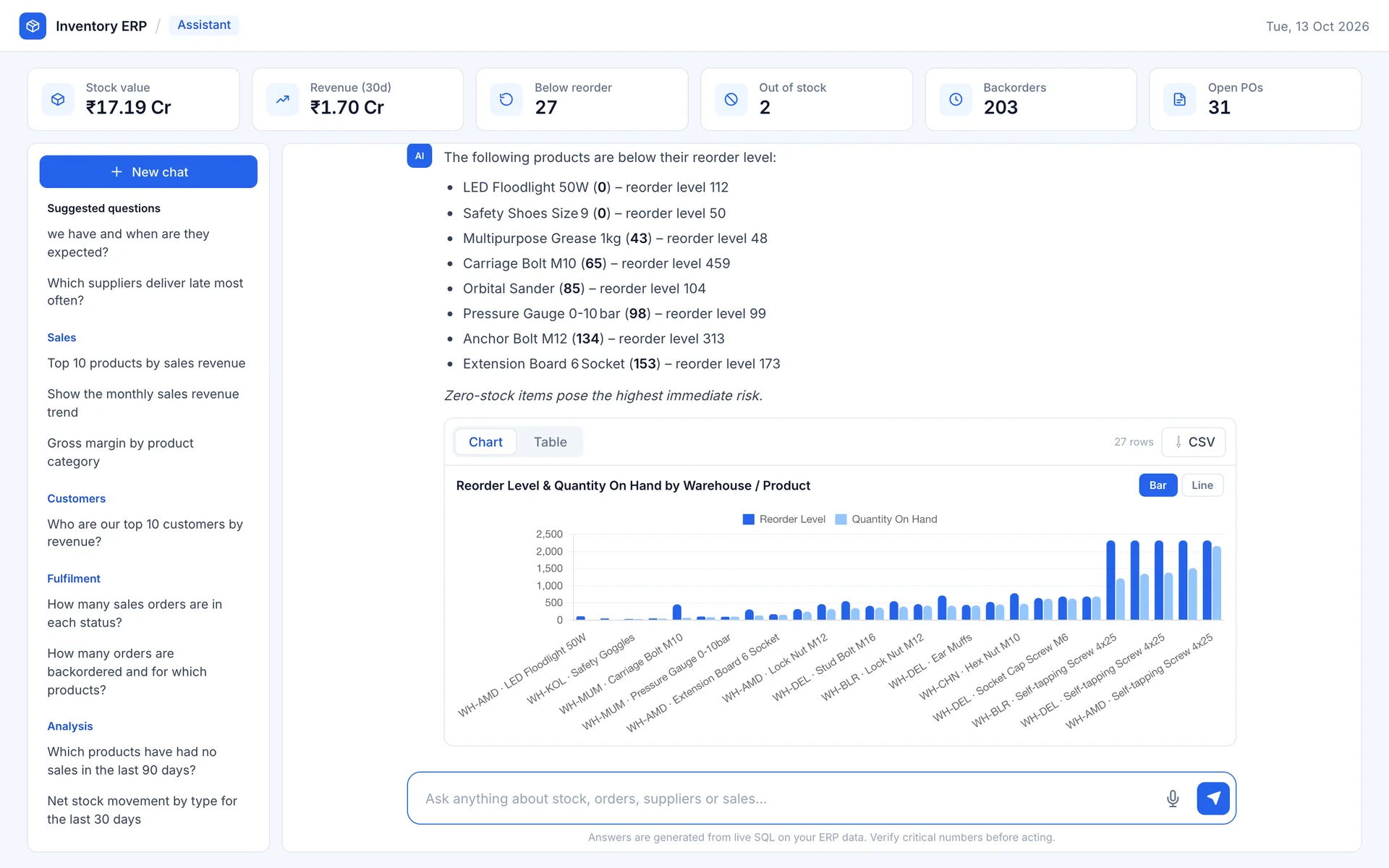1389x868 pixels.
Task: Click the Stock value box icon
Action: (58, 99)
